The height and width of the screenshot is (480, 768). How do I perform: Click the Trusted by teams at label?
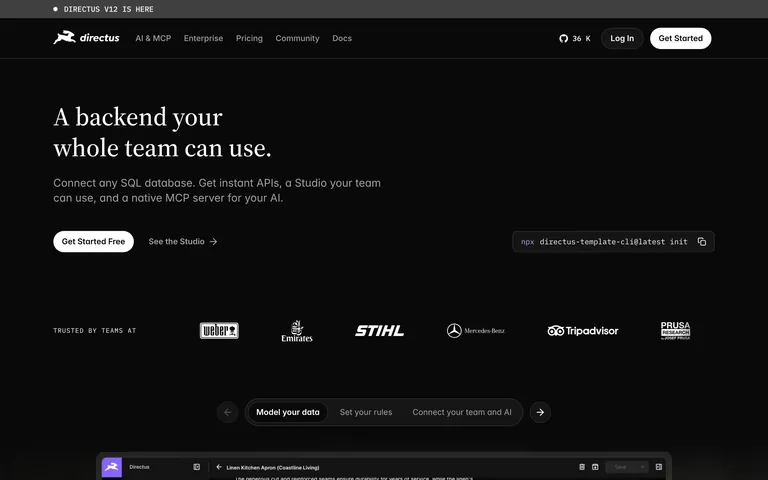(95, 331)
